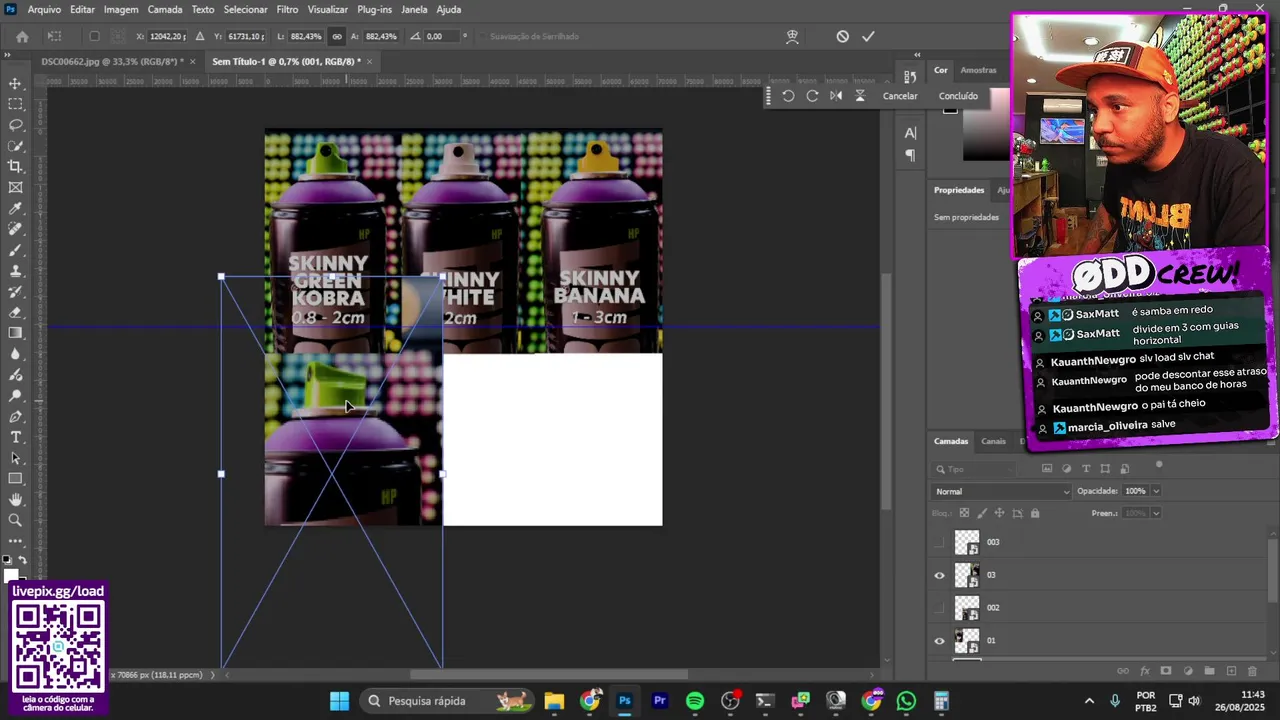Rotate counterclockwise in the floating transform bar
This screenshot has height=720, width=1280.
tap(788, 96)
